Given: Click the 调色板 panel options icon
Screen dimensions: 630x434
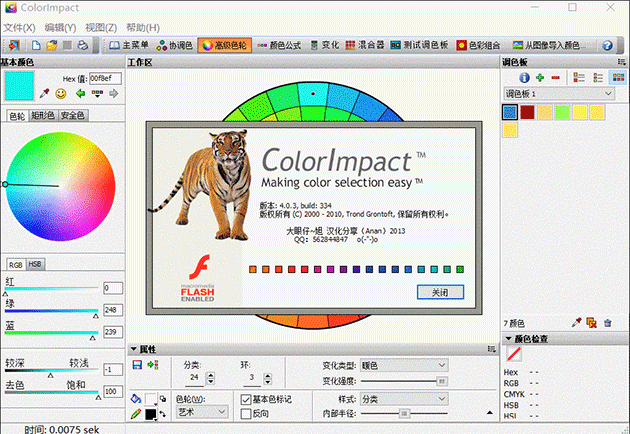Looking at the screenshot, I should point(622,62).
